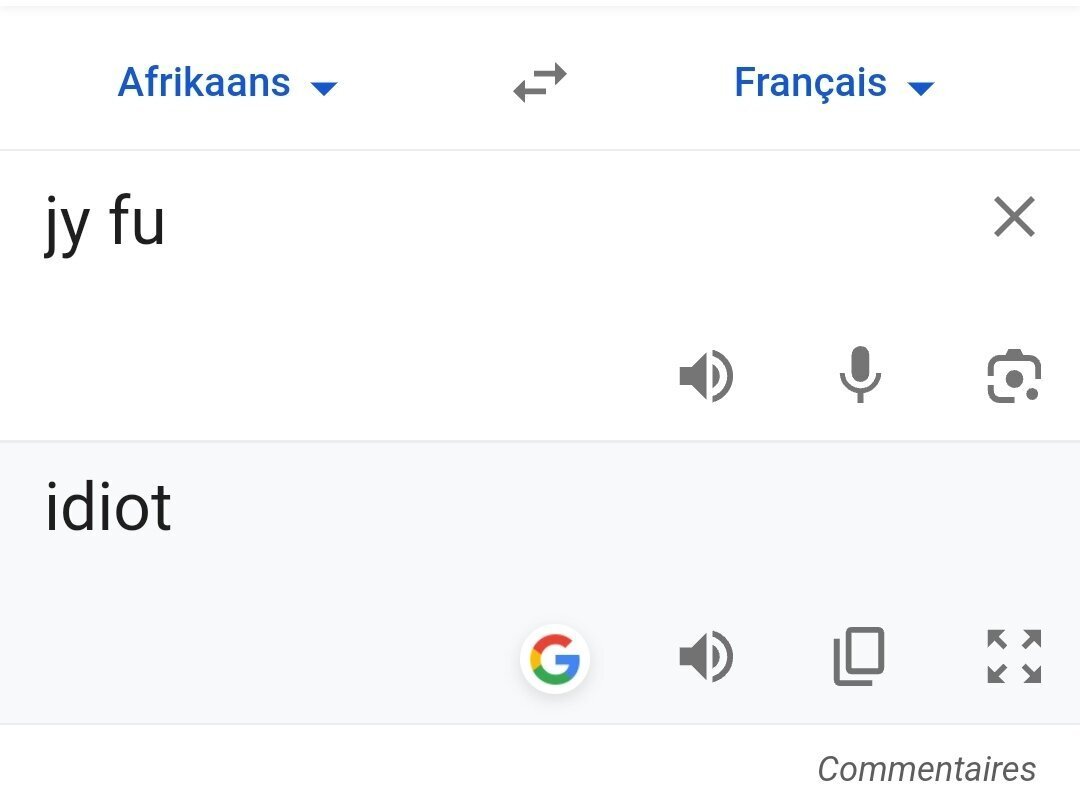The width and height of the screenshot is (1080, 796).
Task: Open the Commentaires feedback link
Action: coord(926,768)
